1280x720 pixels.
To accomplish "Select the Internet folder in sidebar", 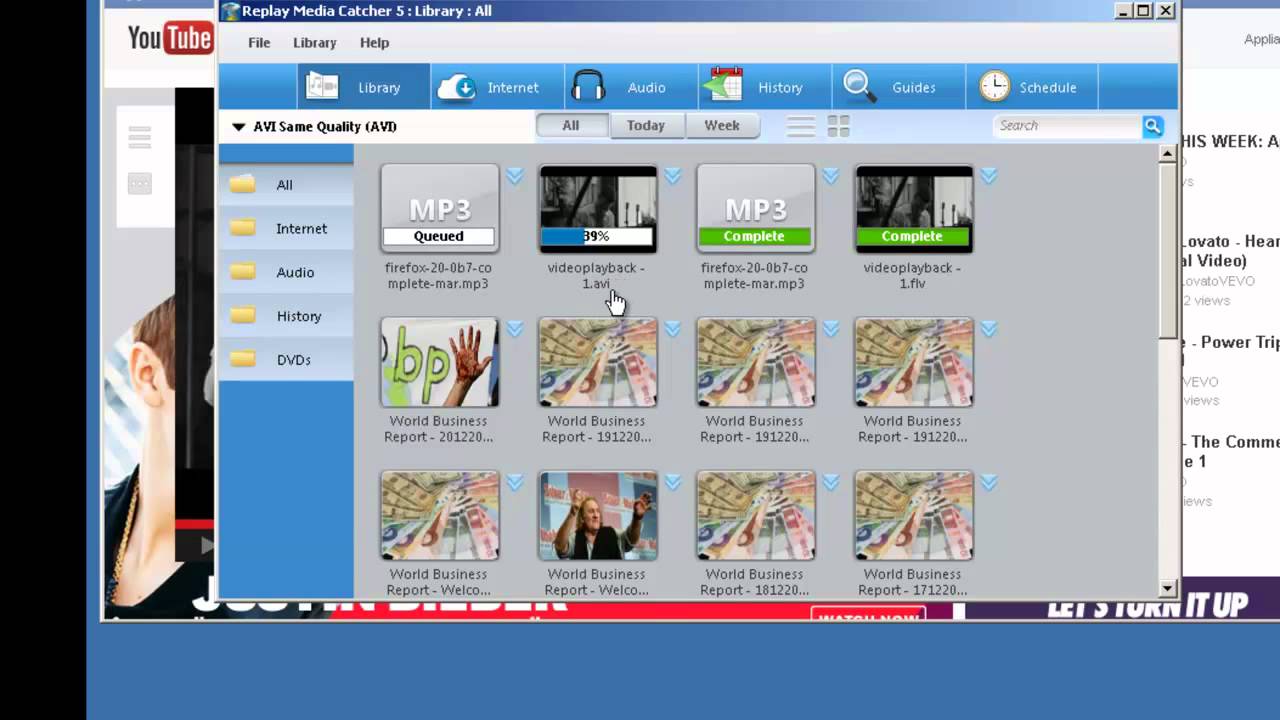I will pos(286,229).
